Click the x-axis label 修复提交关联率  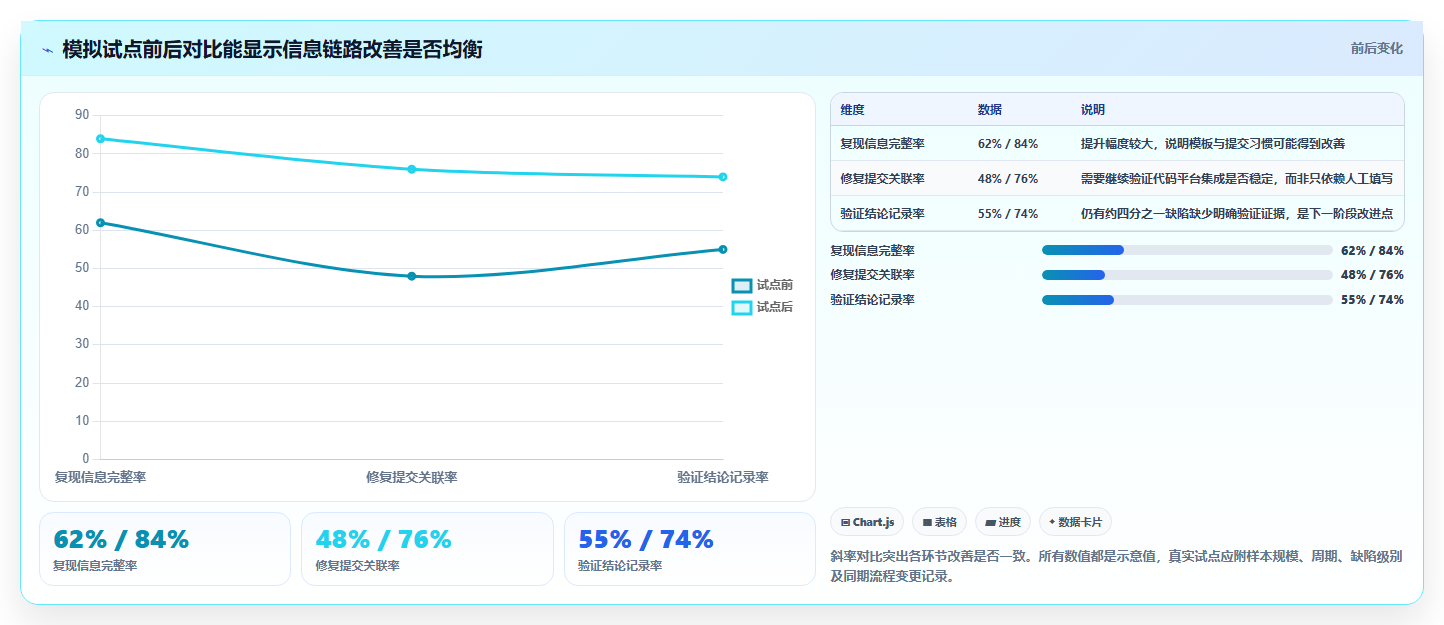[x=411, y=477]
